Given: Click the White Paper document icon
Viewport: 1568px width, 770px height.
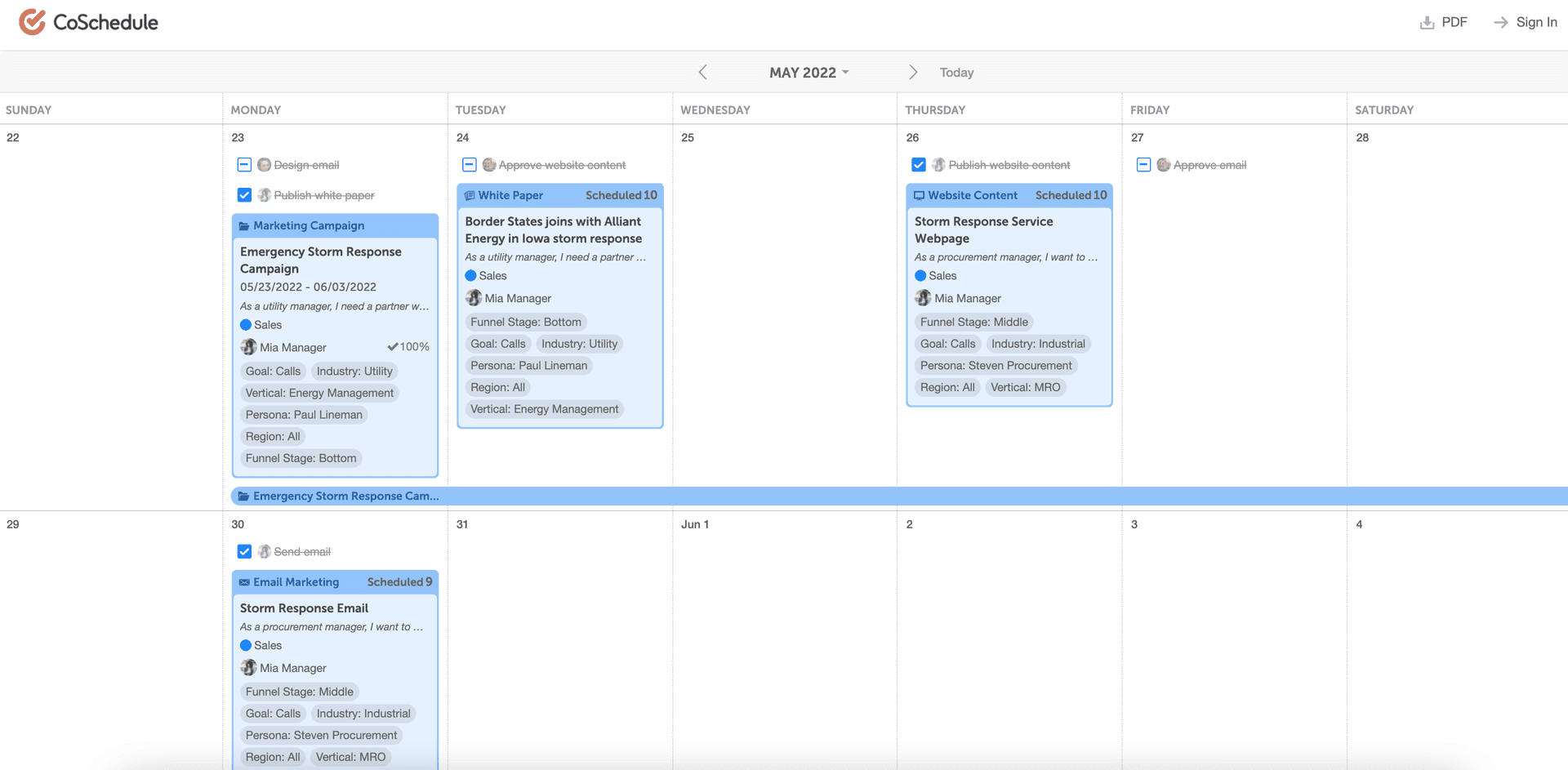Looking at the screenshot, I should 470,195.
